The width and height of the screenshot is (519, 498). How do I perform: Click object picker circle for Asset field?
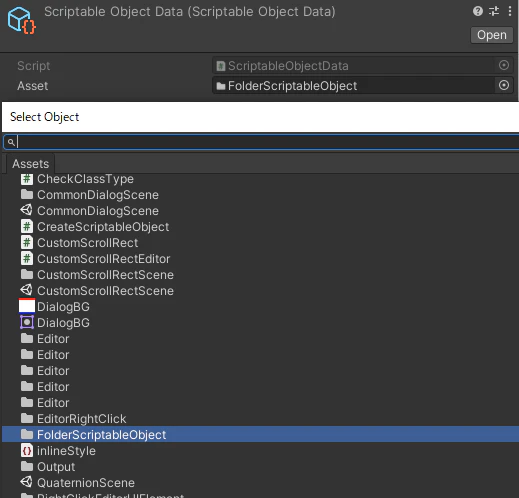pyautogui.click(x=504, y=85)
